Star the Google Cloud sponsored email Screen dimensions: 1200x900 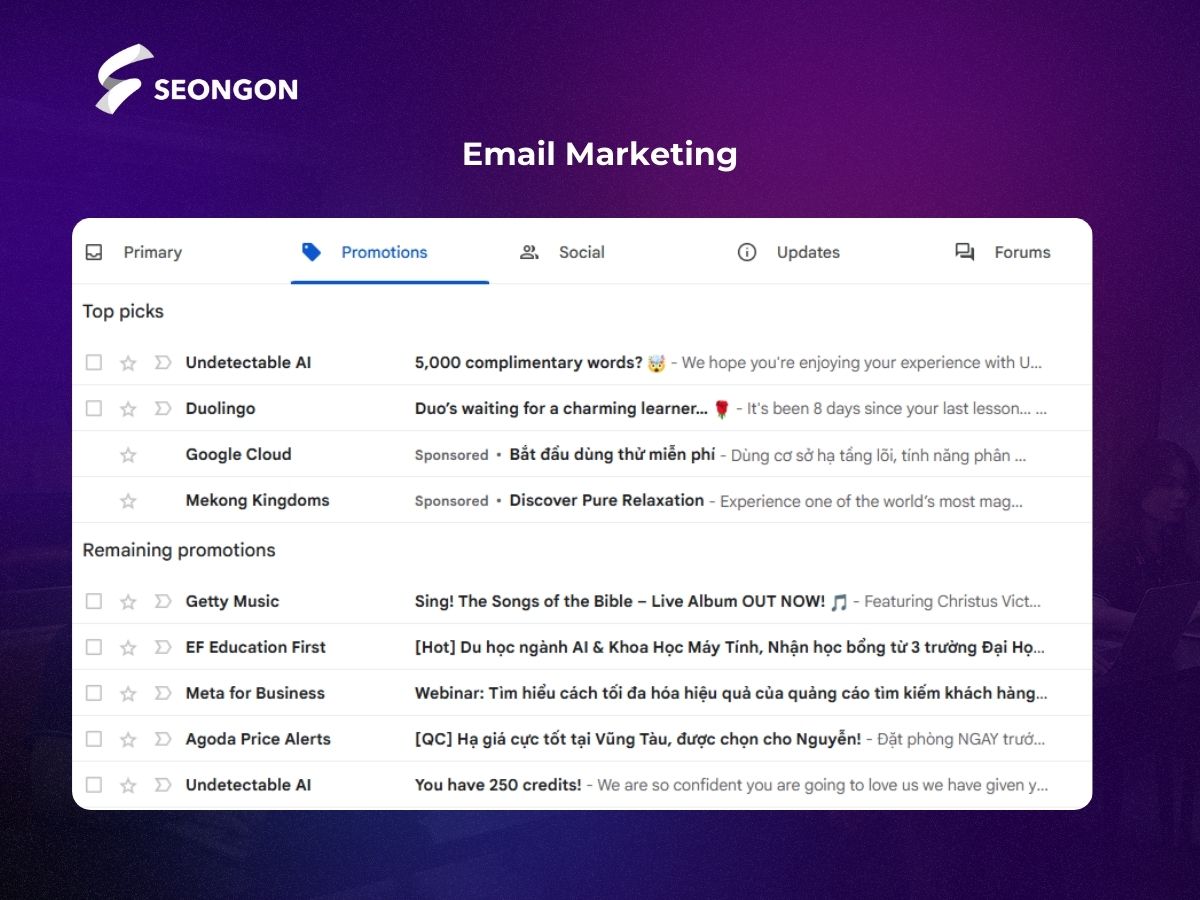128,455
